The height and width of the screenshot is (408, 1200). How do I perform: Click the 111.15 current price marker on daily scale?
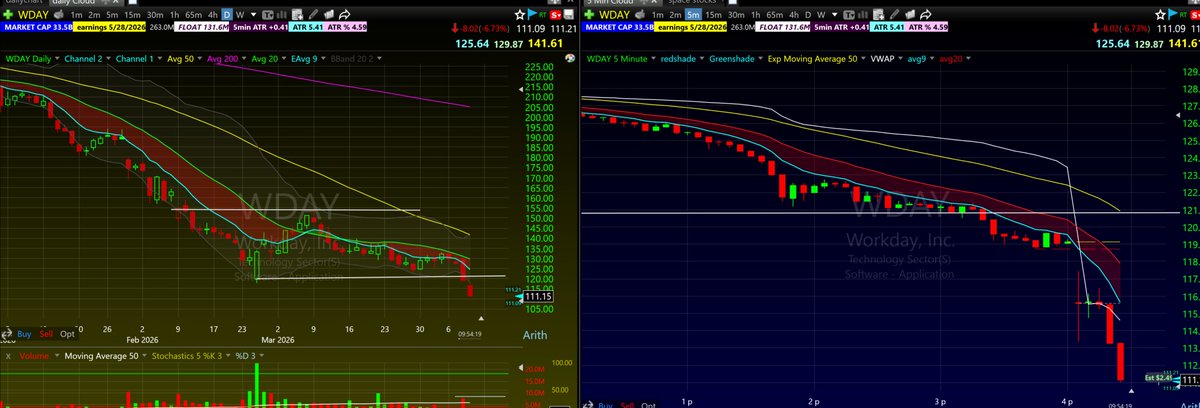coord(536,296)
